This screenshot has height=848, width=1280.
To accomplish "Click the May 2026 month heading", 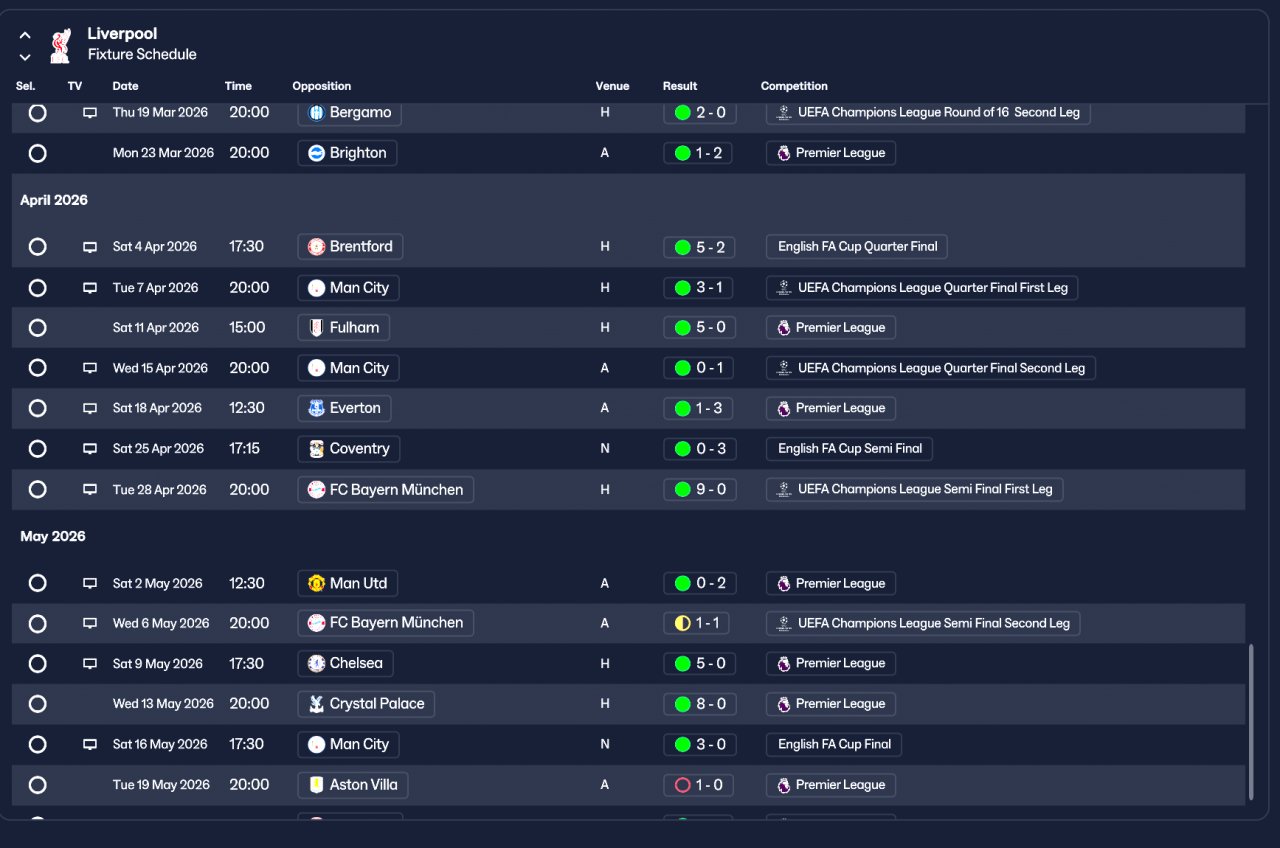I will coord(53,537).
